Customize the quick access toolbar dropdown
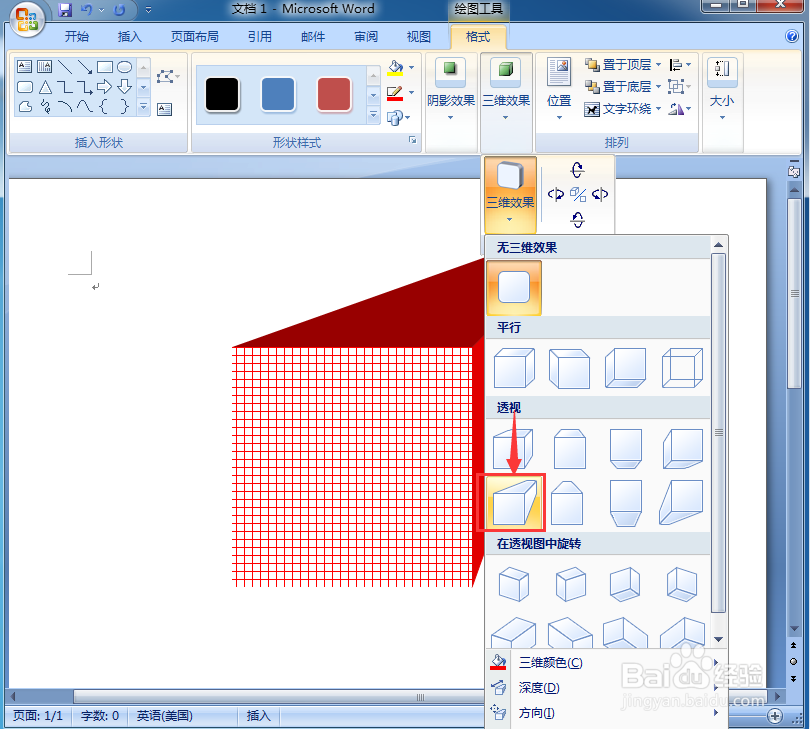 tap(149, 9)
